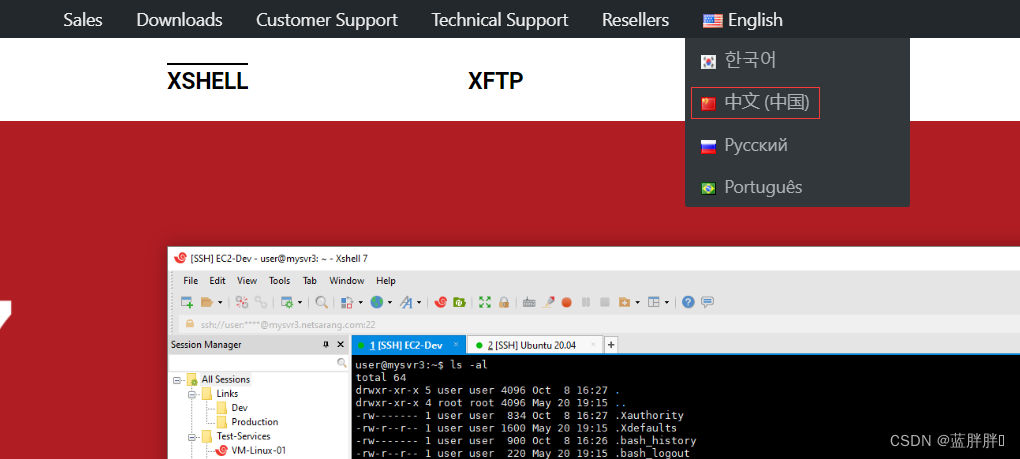Click the session Properties gear-window icon
The width and height of the screenshot is (1020, 459).
pos(287,302)
